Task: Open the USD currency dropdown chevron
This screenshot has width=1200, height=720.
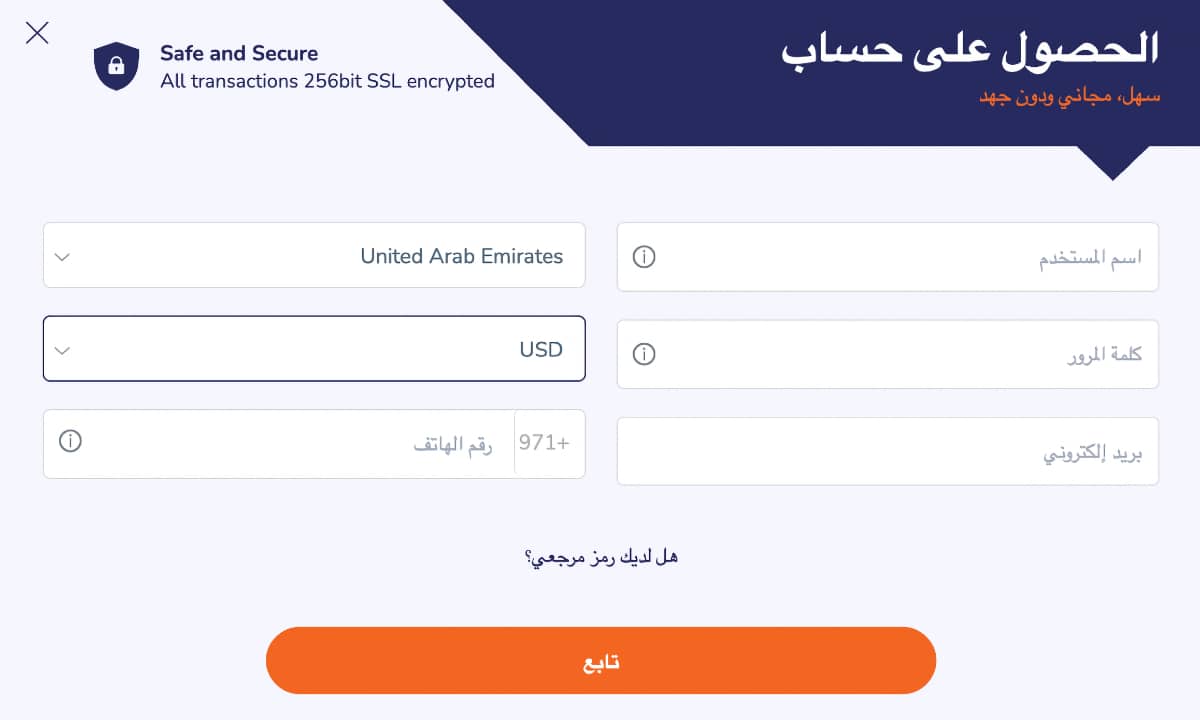Action: tap(62, 350)
